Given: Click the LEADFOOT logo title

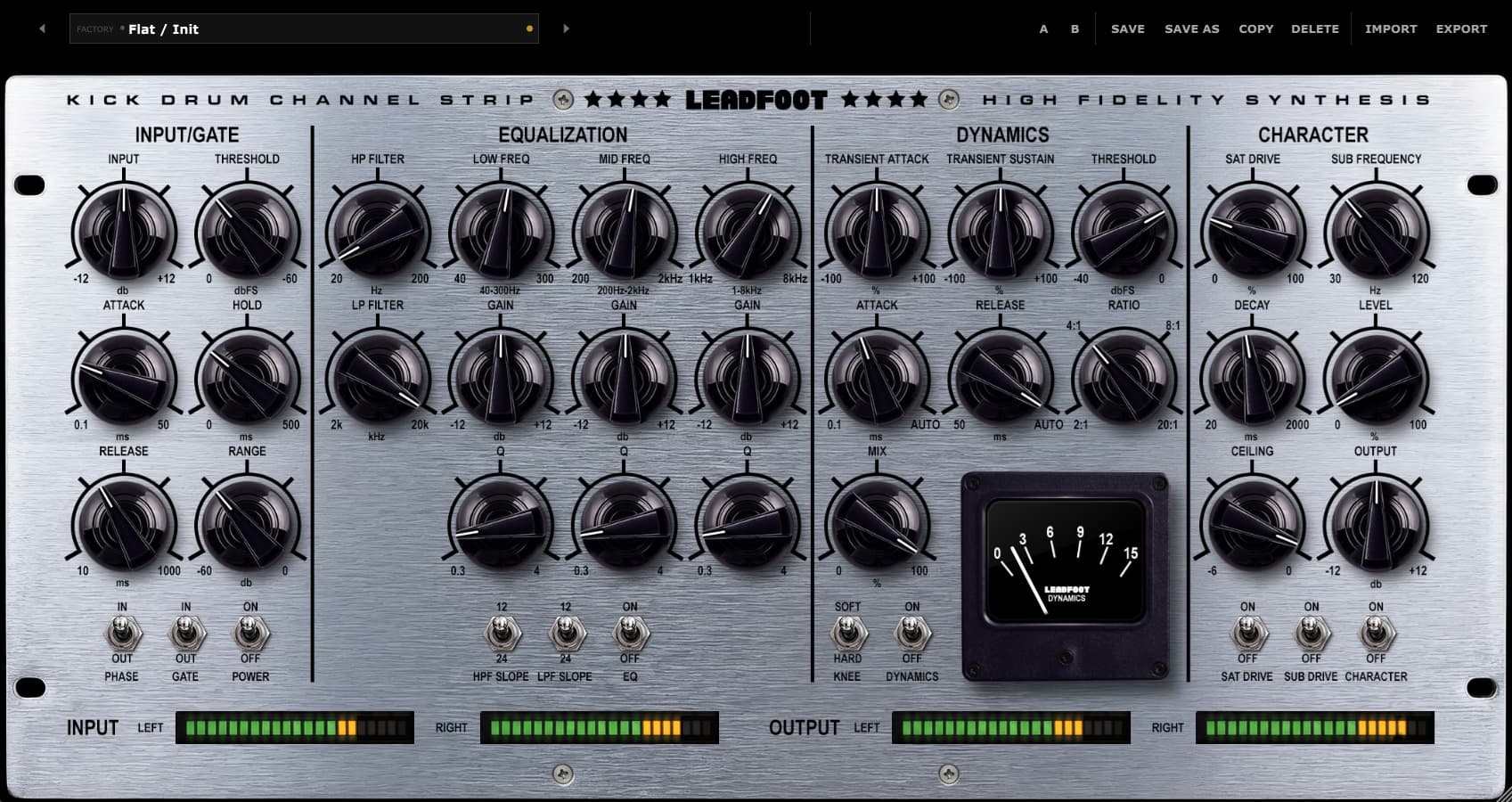Looking at the screenshot, I should [x=756, y=100].
